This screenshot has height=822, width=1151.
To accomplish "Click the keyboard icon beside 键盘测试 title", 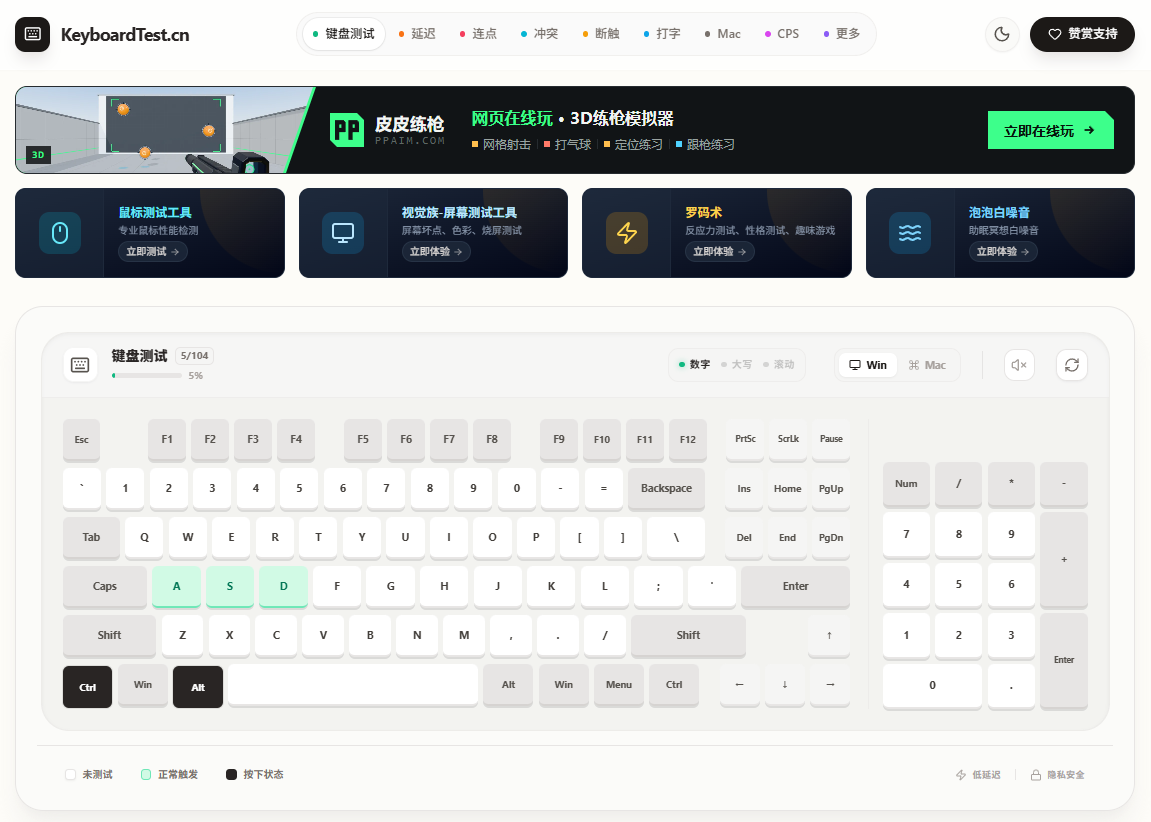I will [80, 365].
